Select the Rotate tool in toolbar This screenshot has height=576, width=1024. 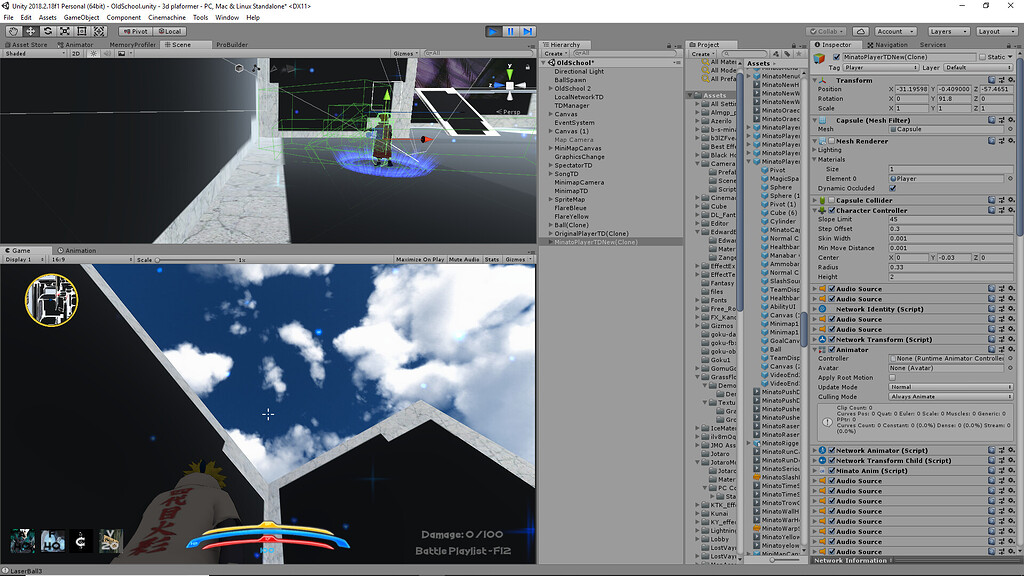47,31
